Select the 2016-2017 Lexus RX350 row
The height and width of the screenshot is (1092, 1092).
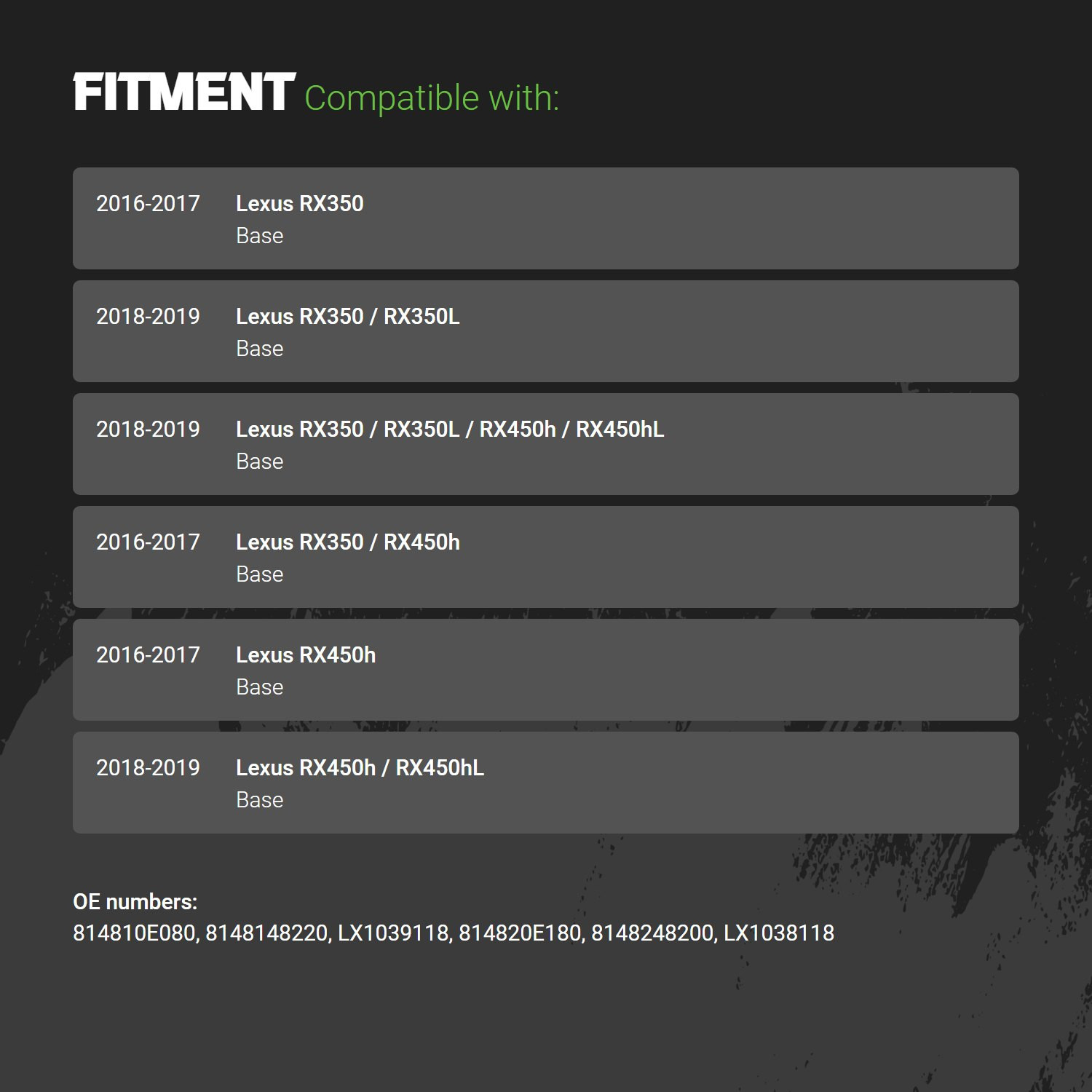(546, 218)
